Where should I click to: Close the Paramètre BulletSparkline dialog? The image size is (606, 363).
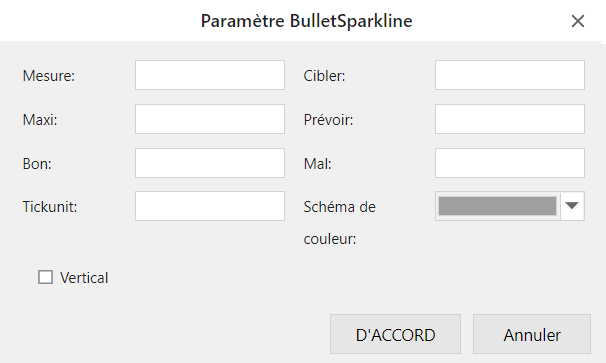(577, 21)
